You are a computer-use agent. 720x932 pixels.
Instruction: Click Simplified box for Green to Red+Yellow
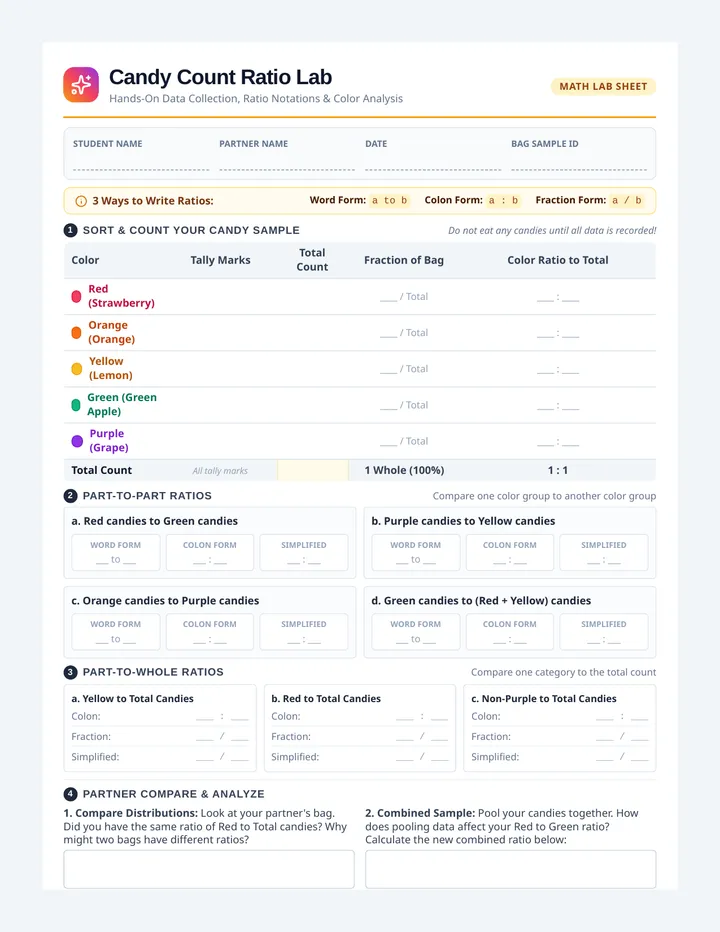[603, 632]
